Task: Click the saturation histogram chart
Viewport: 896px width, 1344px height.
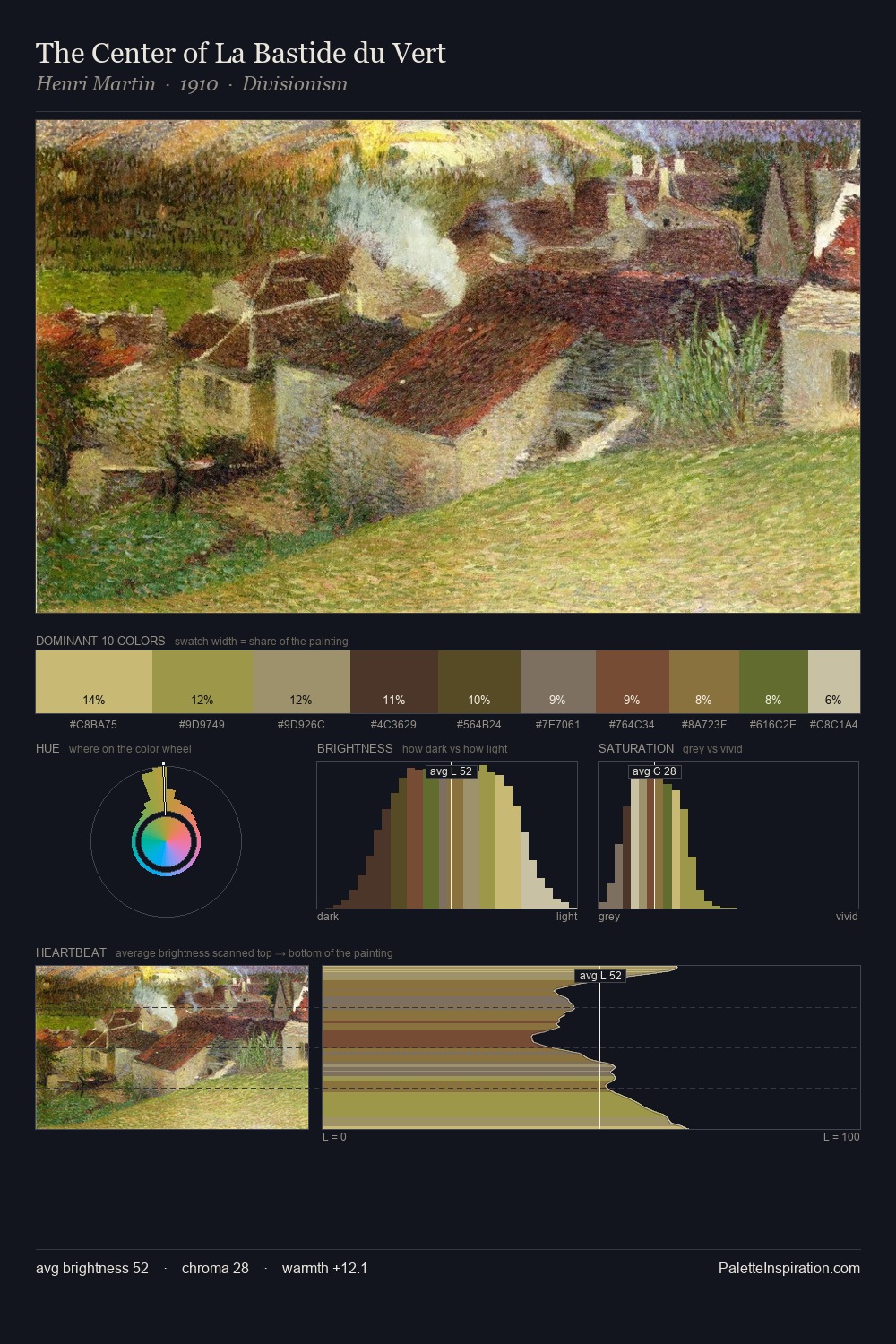Action: 728,835
